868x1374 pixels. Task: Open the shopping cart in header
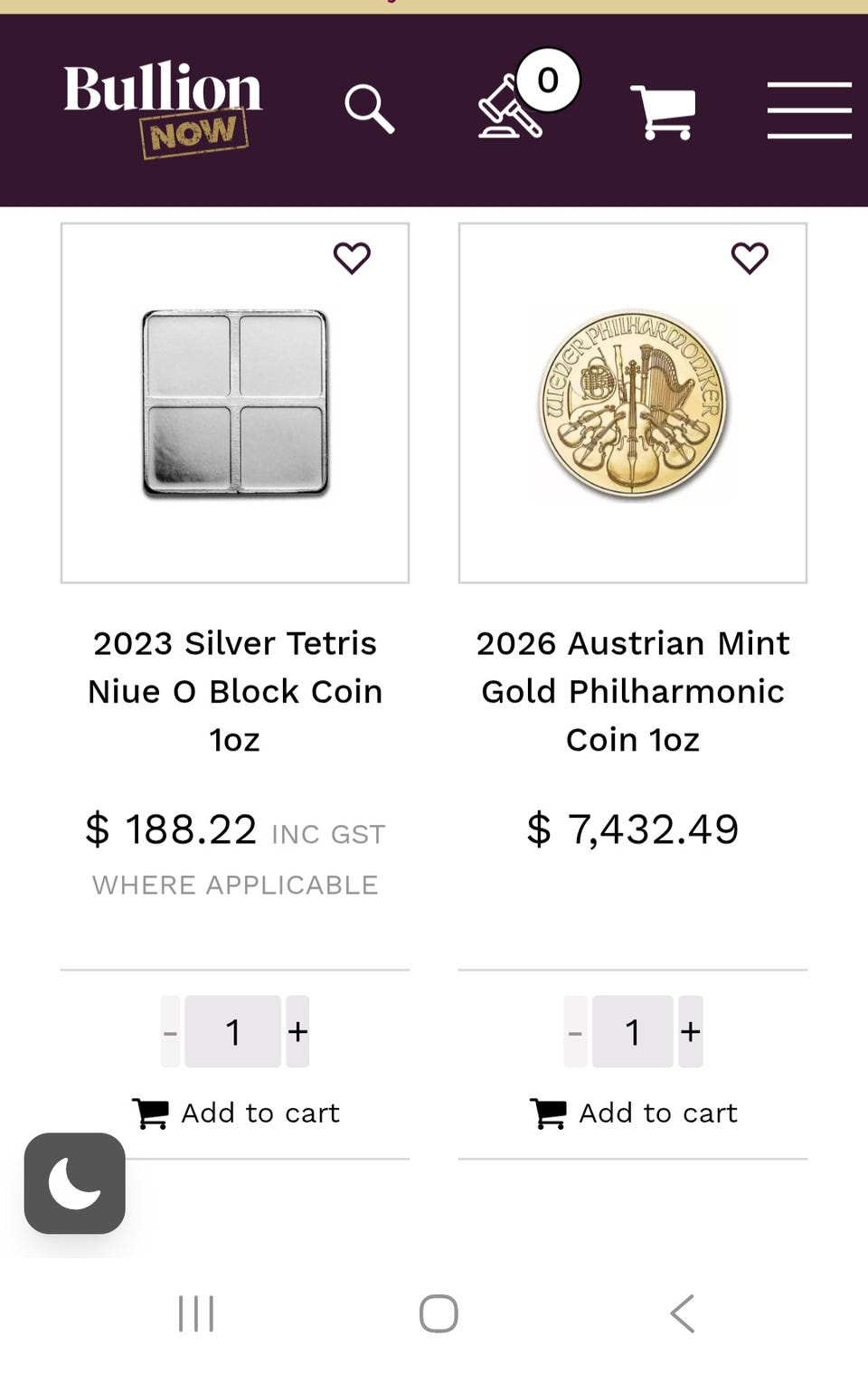click(664, 112)
